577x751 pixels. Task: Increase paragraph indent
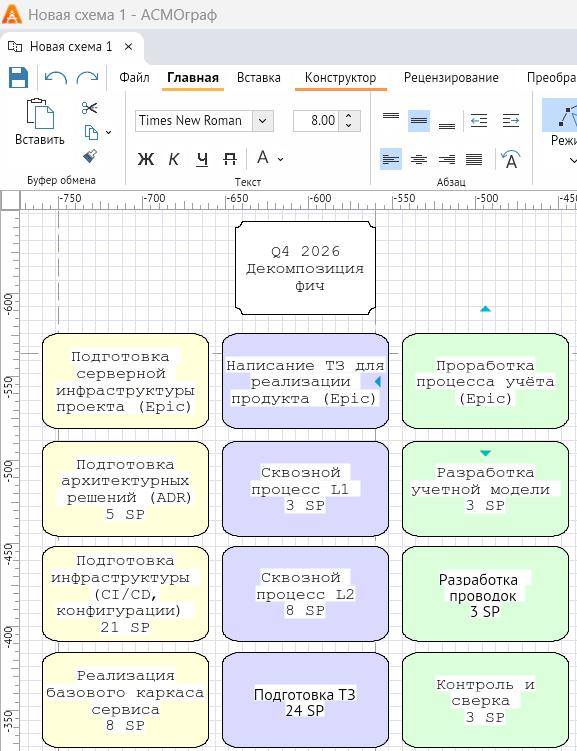pyautogui.click(x=511, y=121)
